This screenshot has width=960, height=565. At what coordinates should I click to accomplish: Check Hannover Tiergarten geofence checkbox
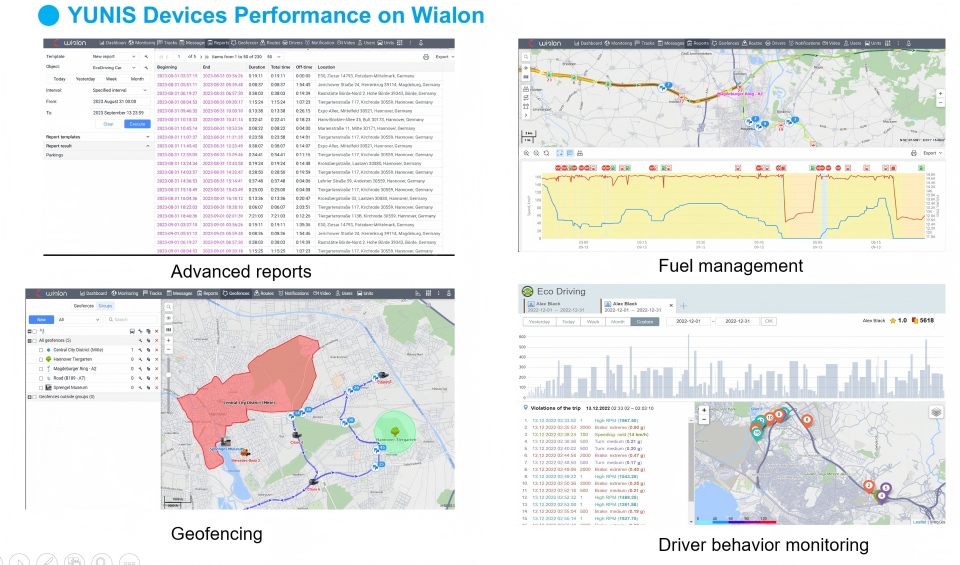41,359
